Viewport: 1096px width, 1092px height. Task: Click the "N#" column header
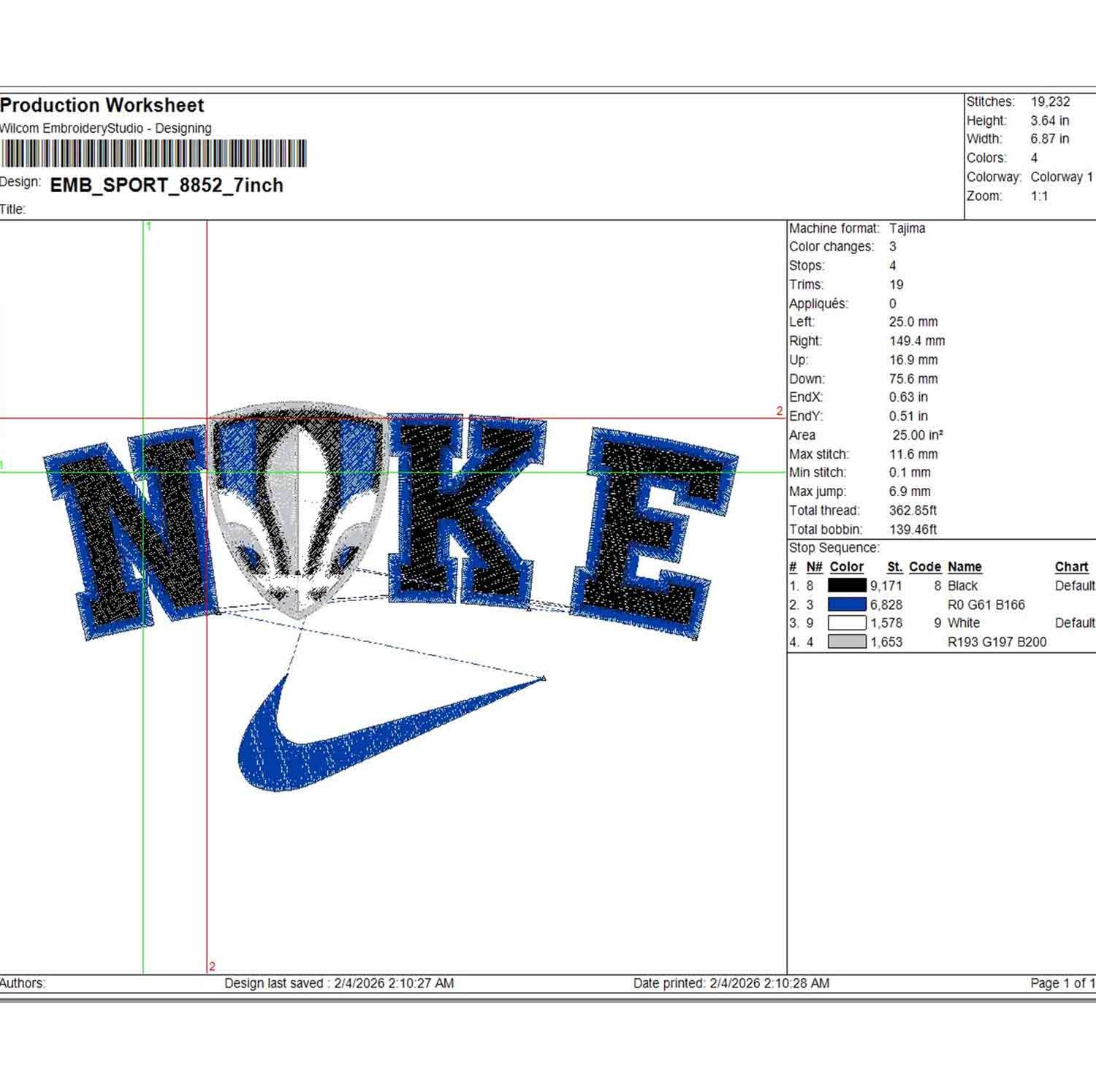[x=814, y=567]
